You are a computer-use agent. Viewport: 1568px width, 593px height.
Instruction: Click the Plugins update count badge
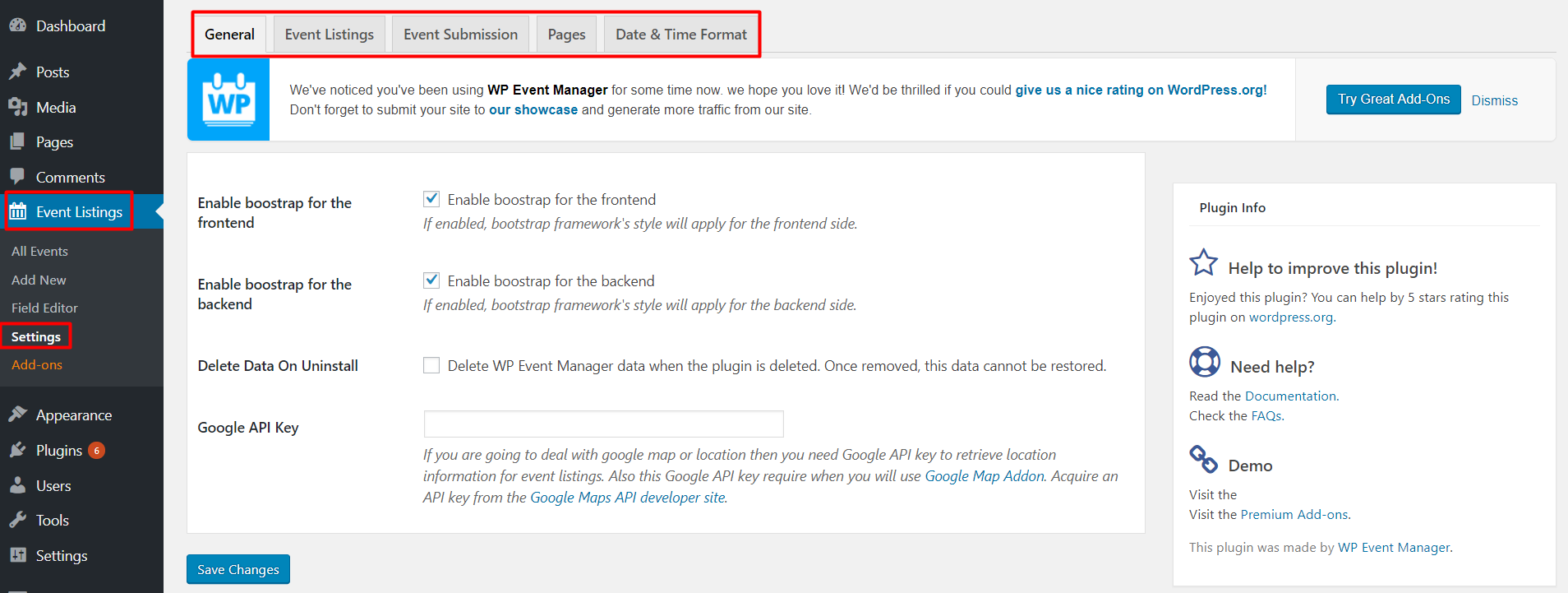pyautogui.click(x=97, y=451)
